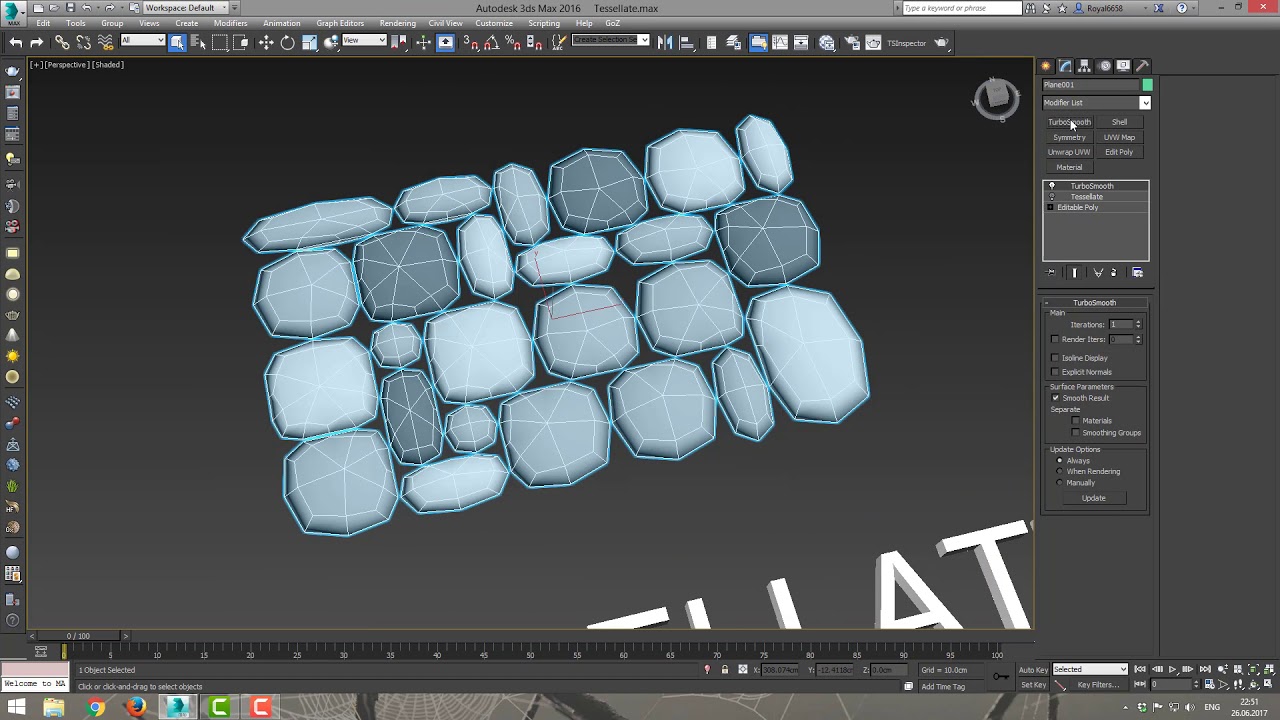Click the green object color swatch
The image size is (1280, 720).
[1147, 85]
